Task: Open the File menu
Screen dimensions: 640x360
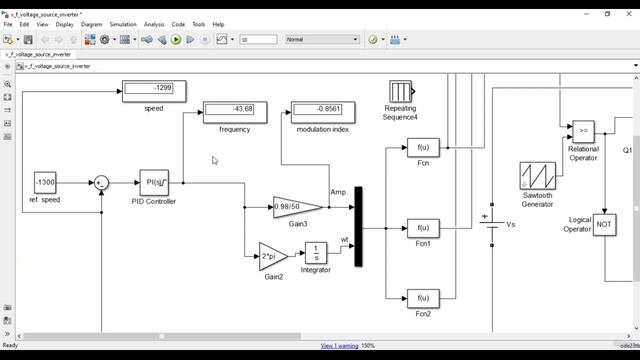Action: tap(8, 24)
